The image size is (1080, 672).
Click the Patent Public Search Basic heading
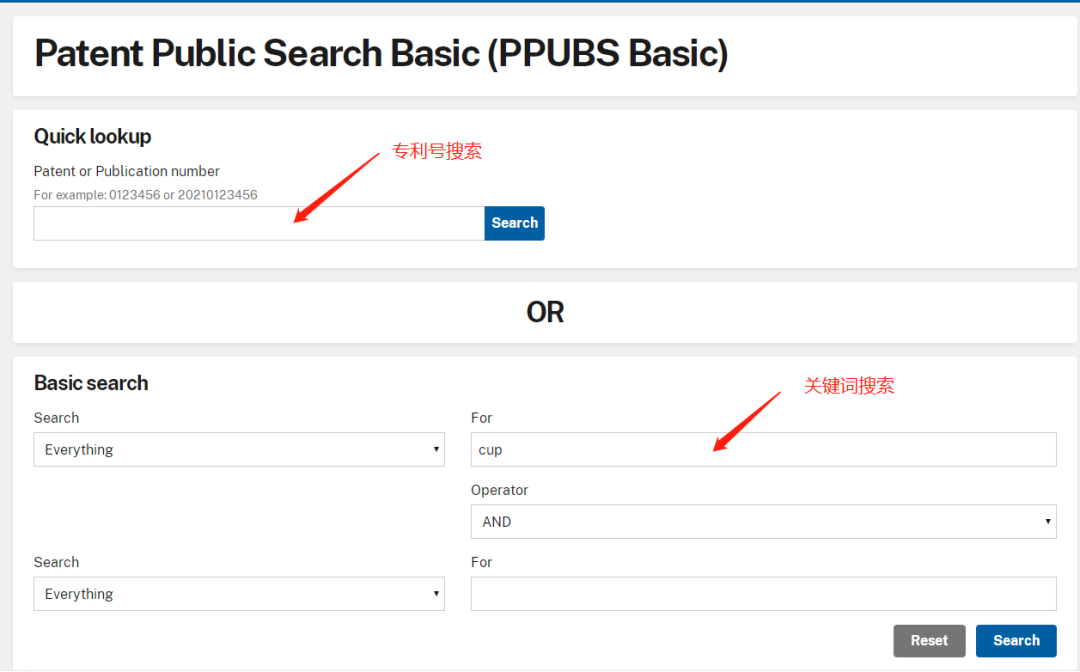click(x=381, y=54)
